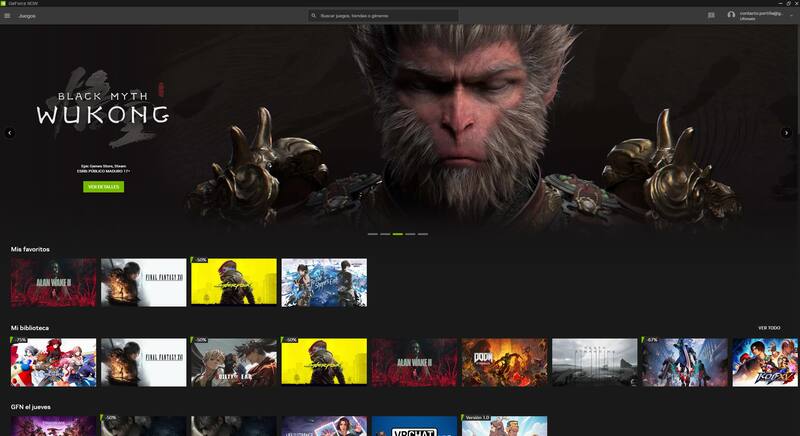
Task: Open the notifications icon in top bar
Action: pos(711,15)
